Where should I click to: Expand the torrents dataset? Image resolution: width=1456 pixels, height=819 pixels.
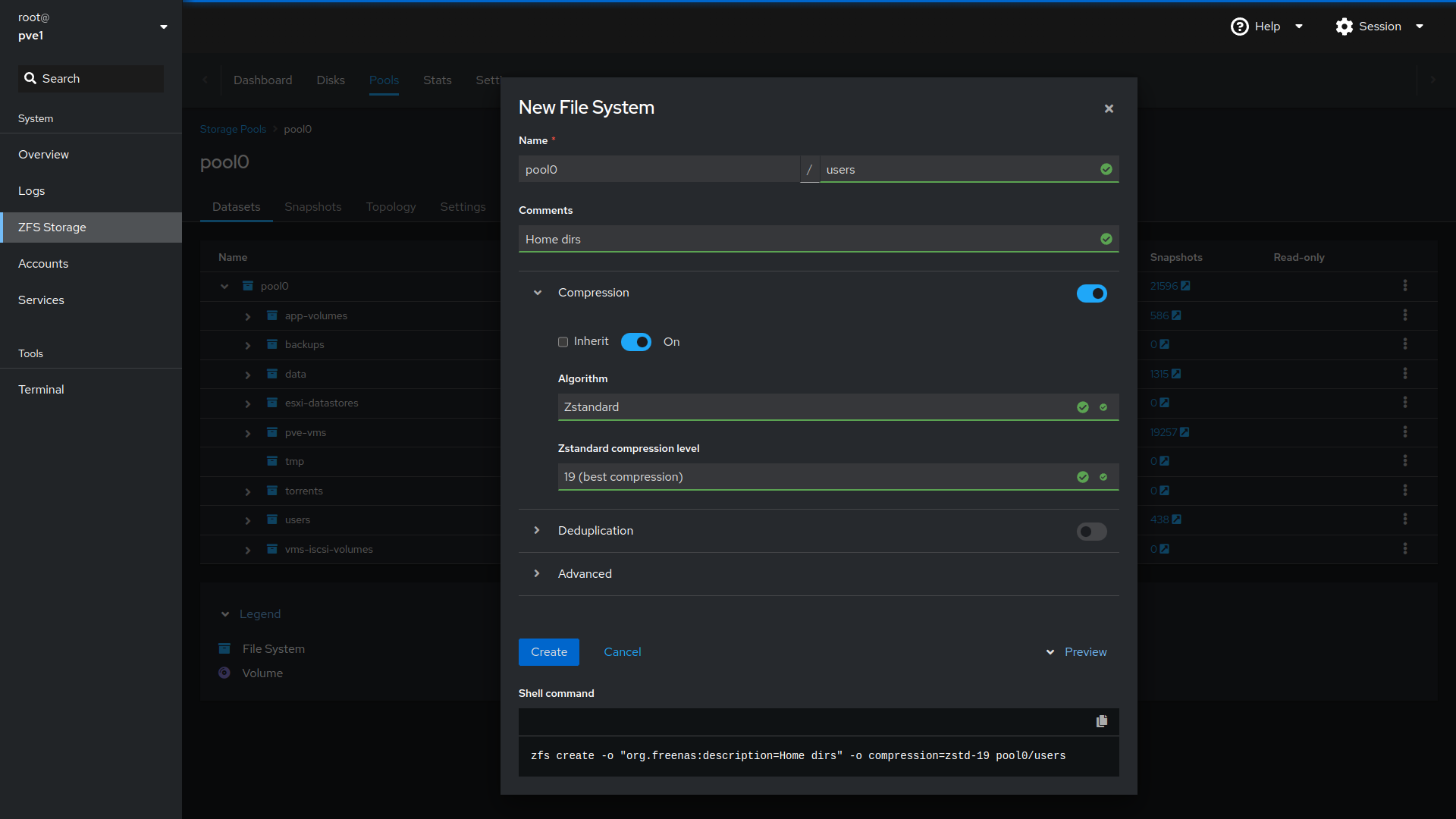click(248, 491)
